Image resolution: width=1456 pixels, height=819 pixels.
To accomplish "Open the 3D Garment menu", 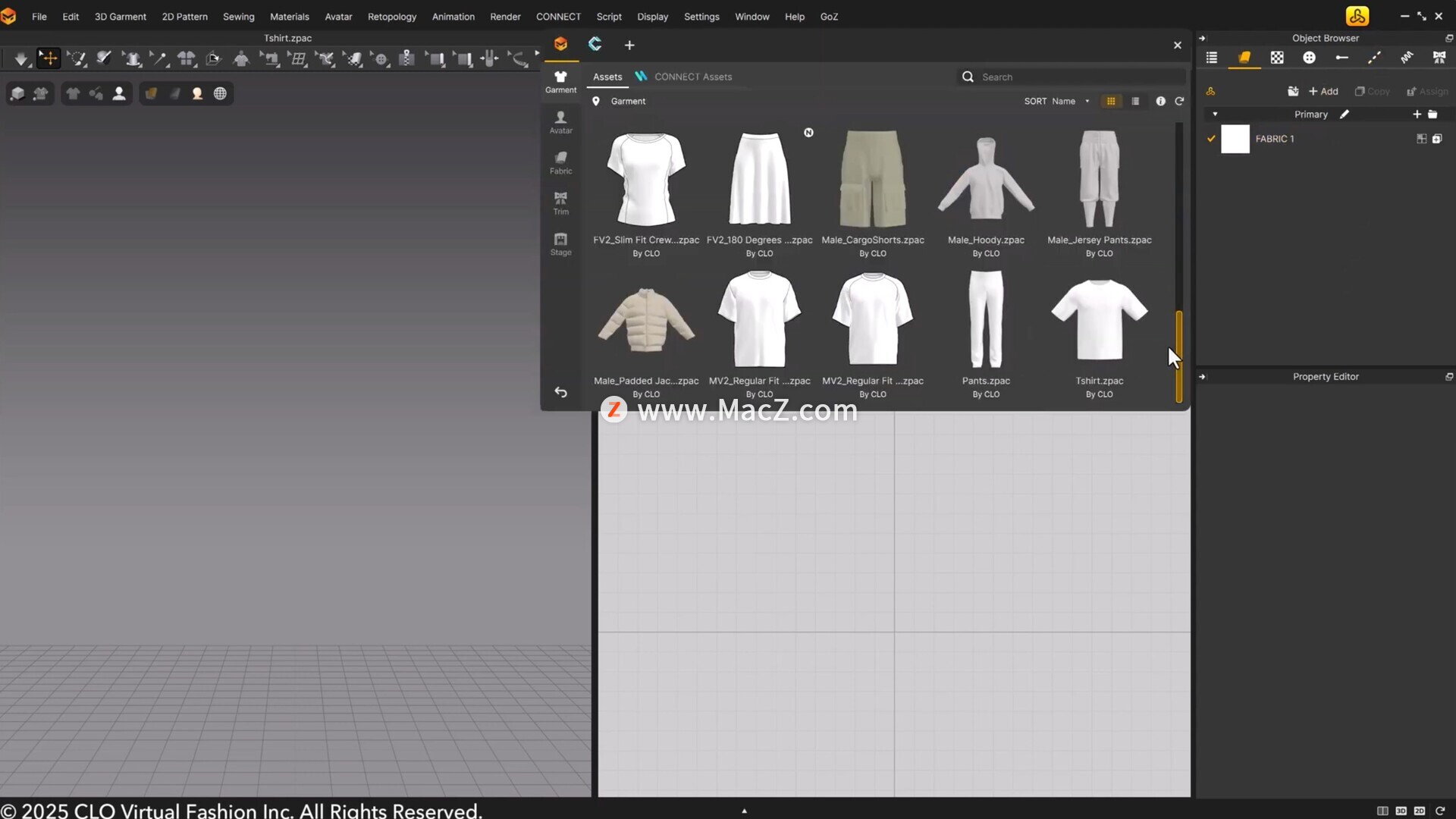I will [120, 16].
